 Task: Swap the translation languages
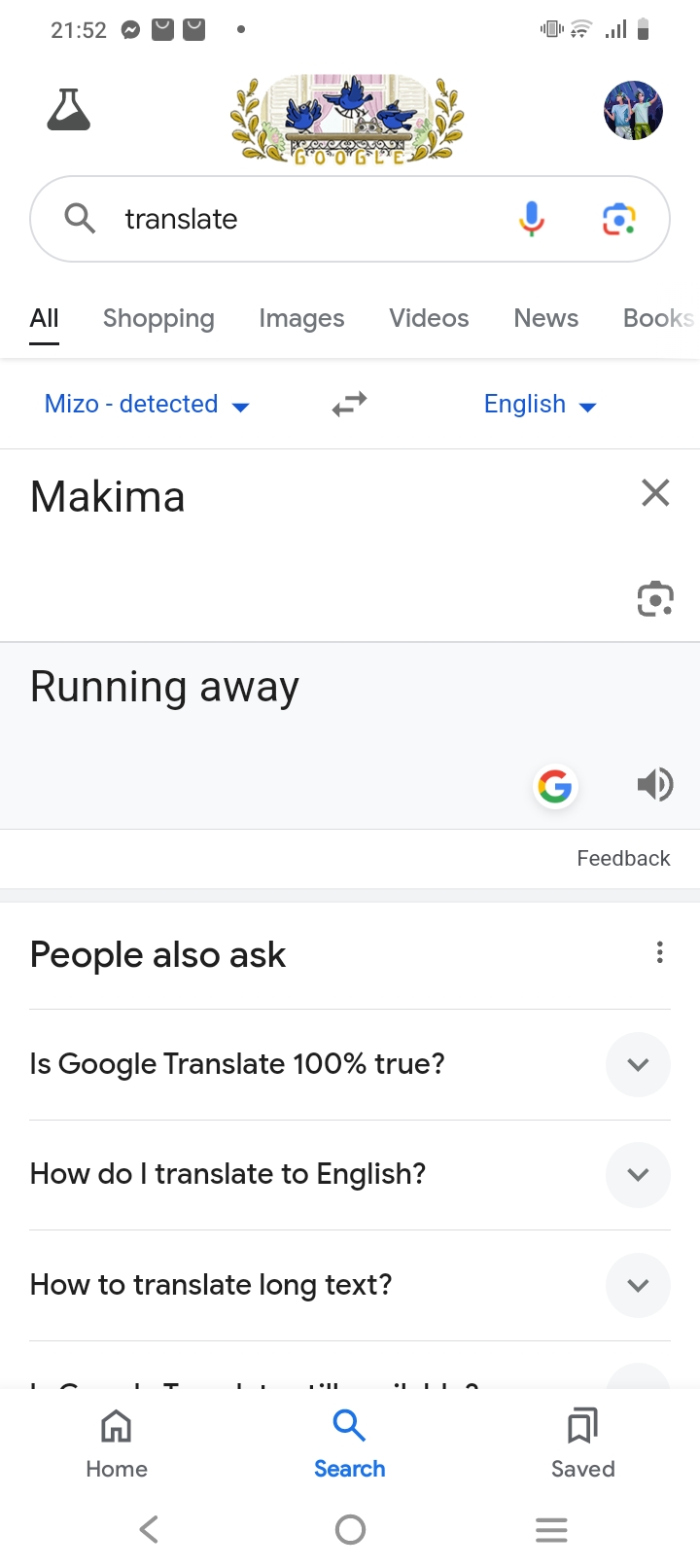tap(349, 404)
